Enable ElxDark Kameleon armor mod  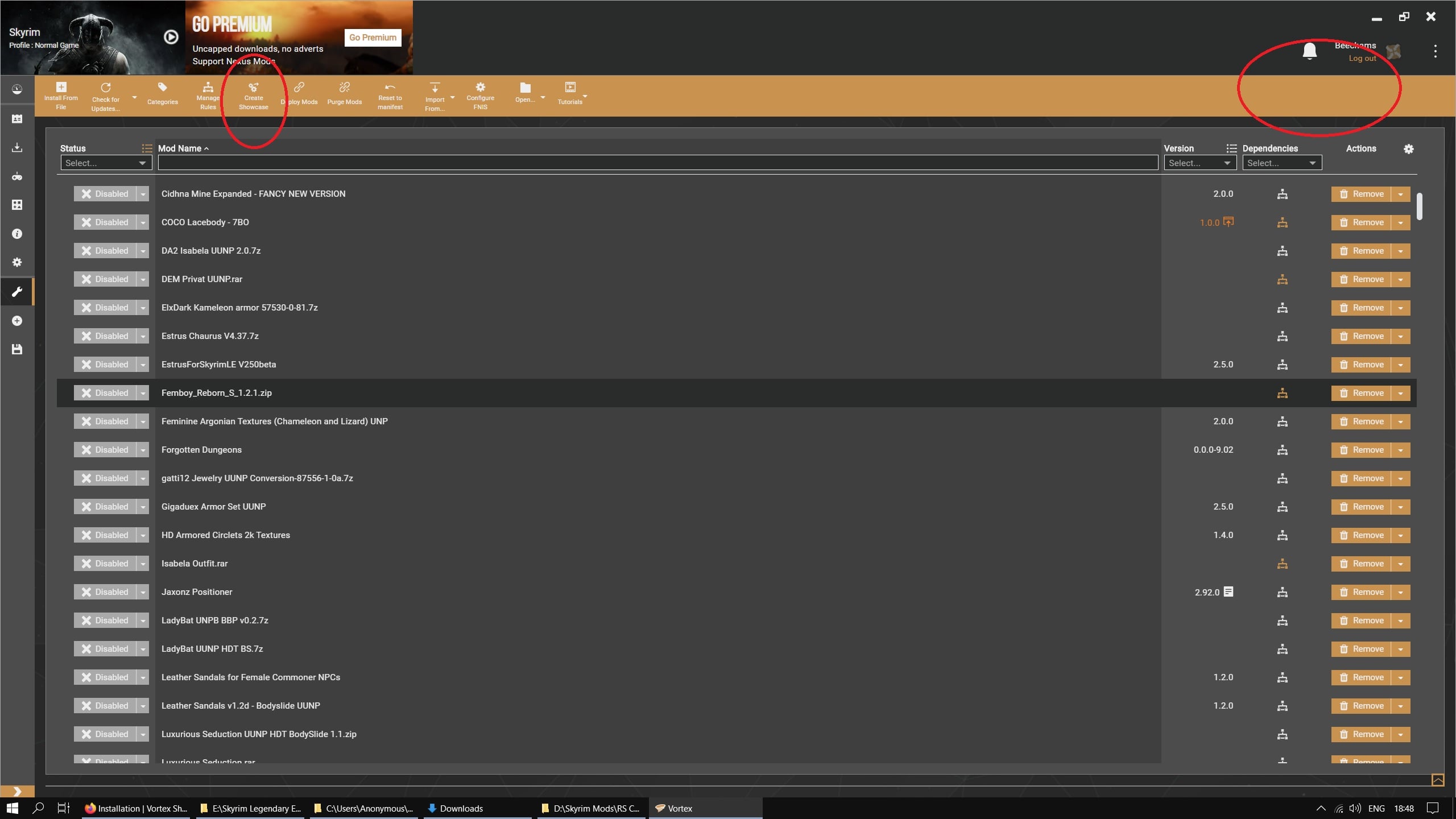click(x=105, y=308)
